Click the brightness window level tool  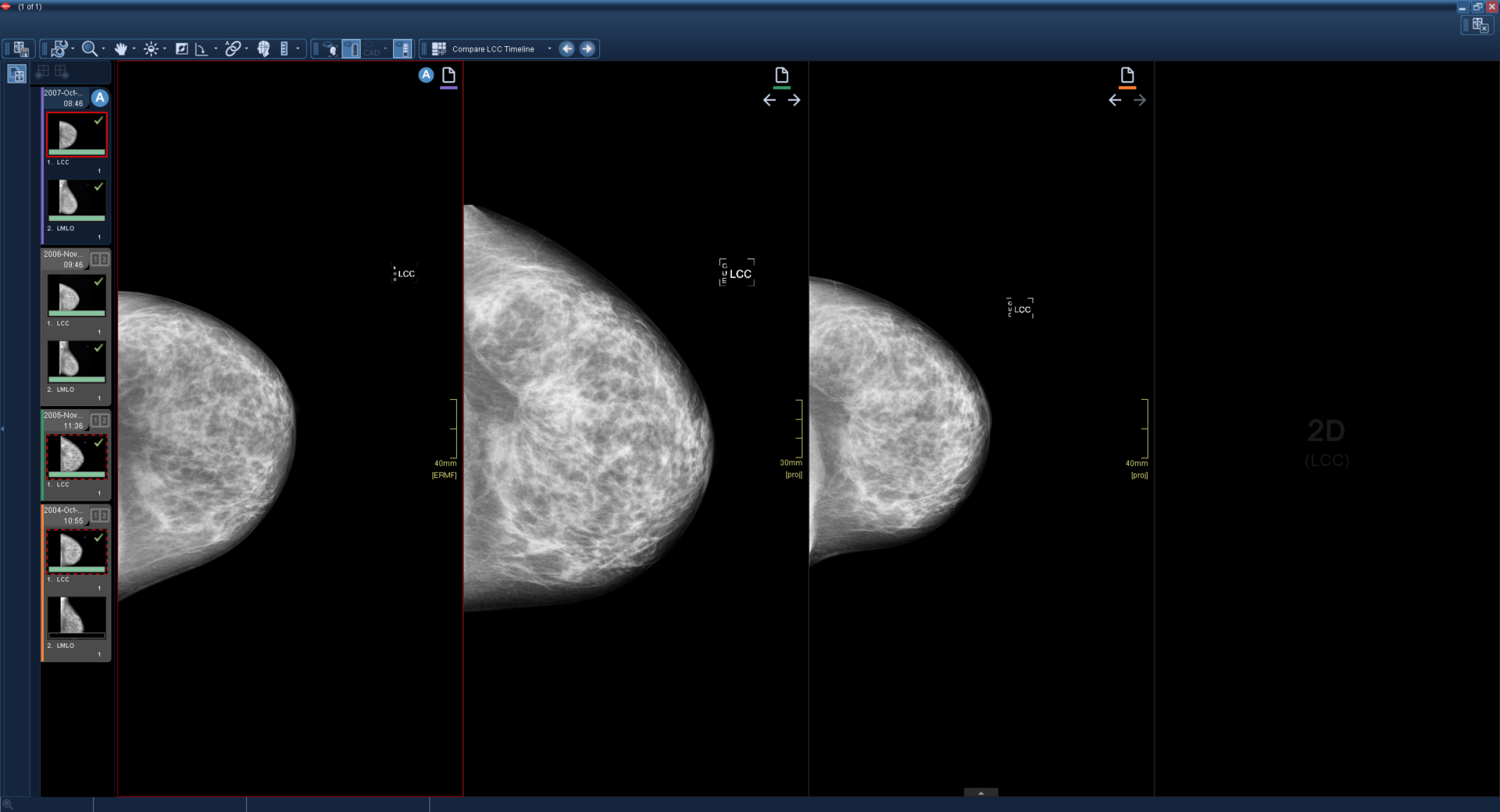[x=151, y=49]
